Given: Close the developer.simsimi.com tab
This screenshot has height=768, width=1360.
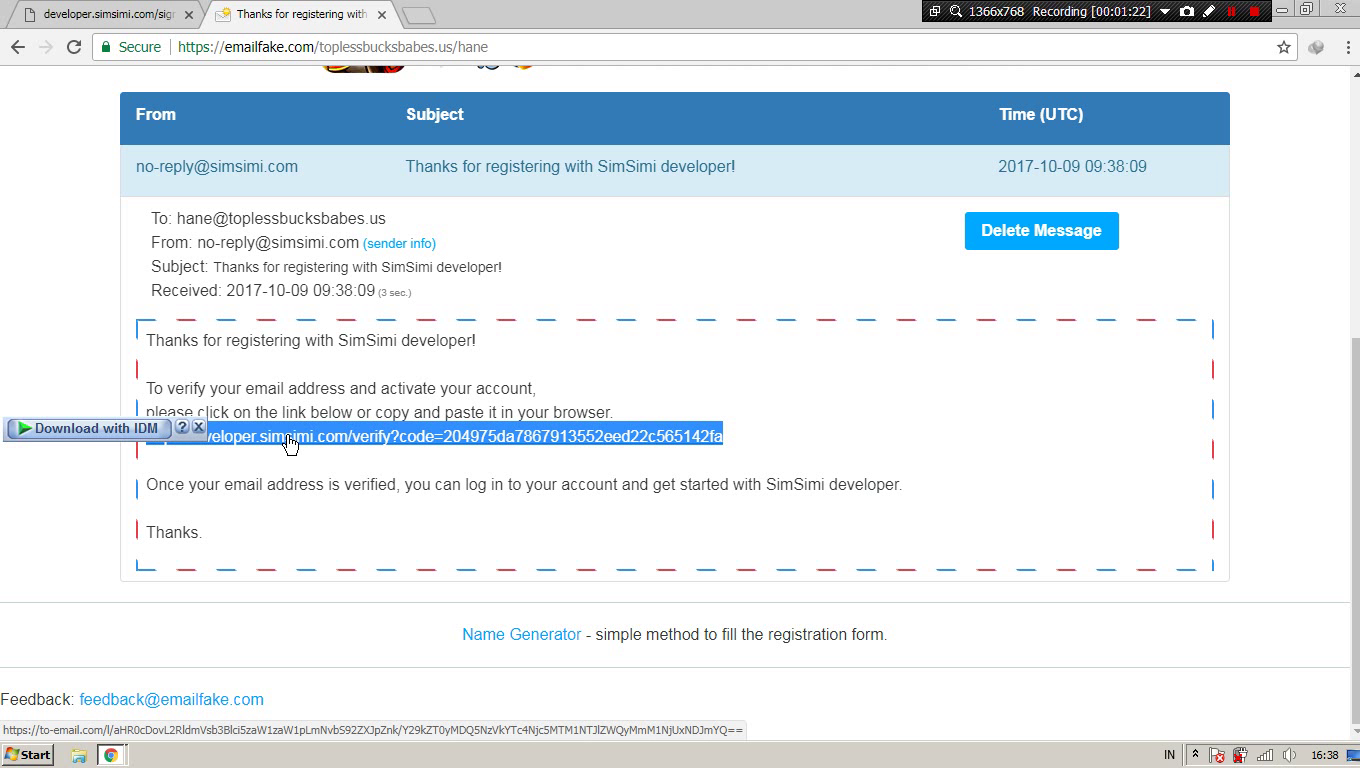Looking at the screenshot, I should (188, 15).
